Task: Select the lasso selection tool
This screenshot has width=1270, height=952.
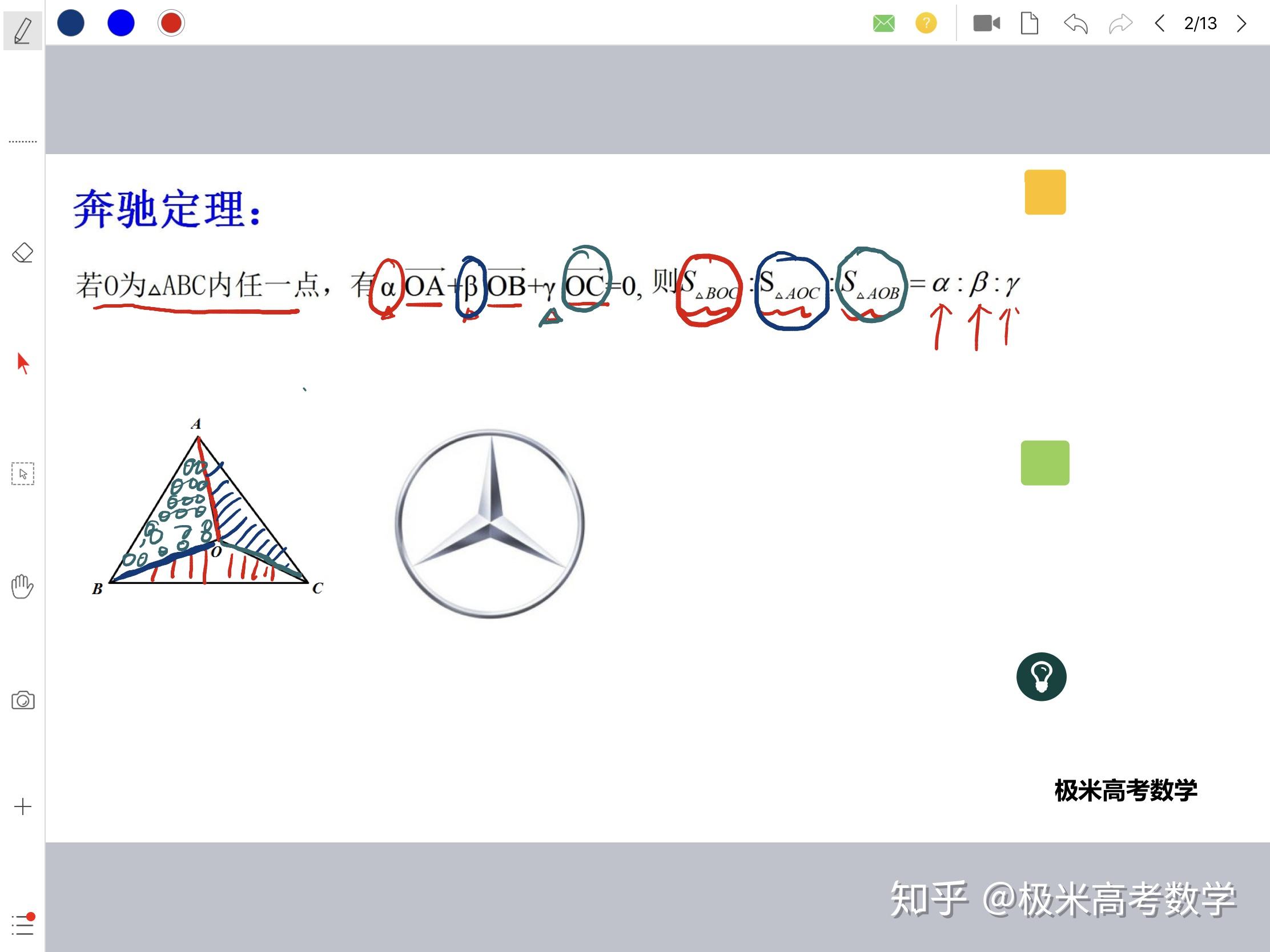Action: tap(22, 474)
